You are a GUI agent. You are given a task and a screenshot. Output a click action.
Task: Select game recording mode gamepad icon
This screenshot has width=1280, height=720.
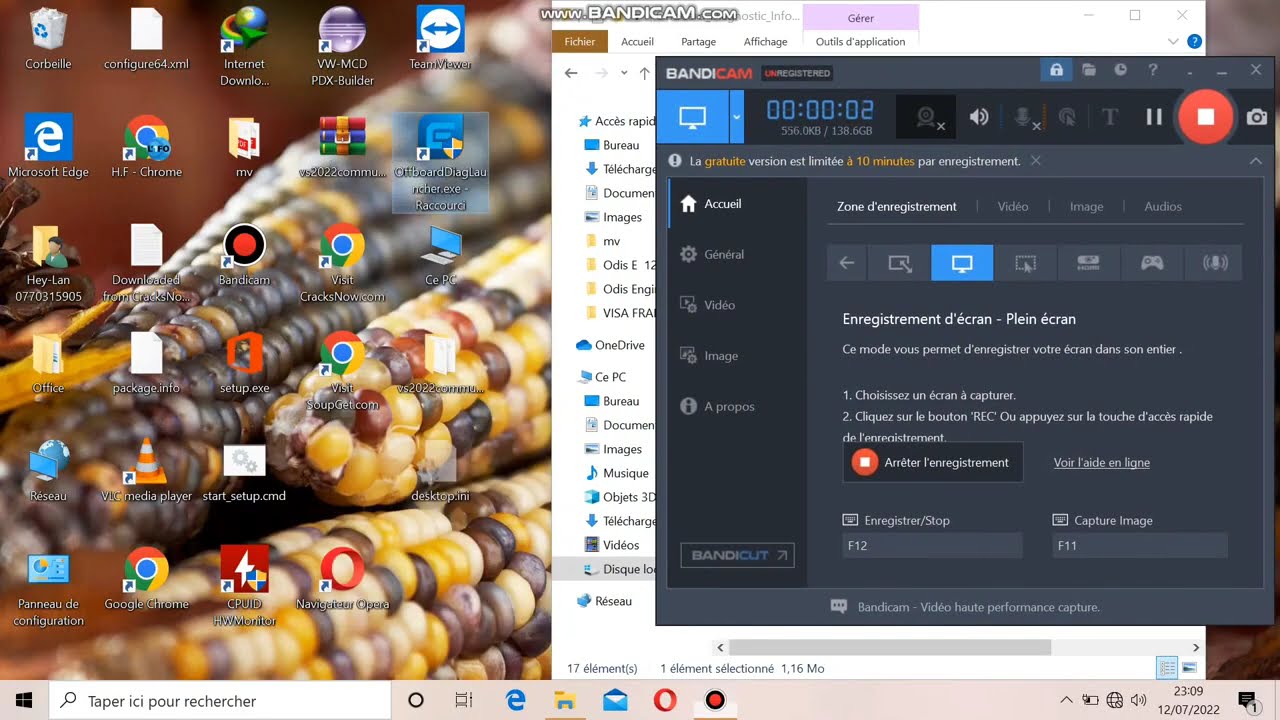pos(1152,263)
